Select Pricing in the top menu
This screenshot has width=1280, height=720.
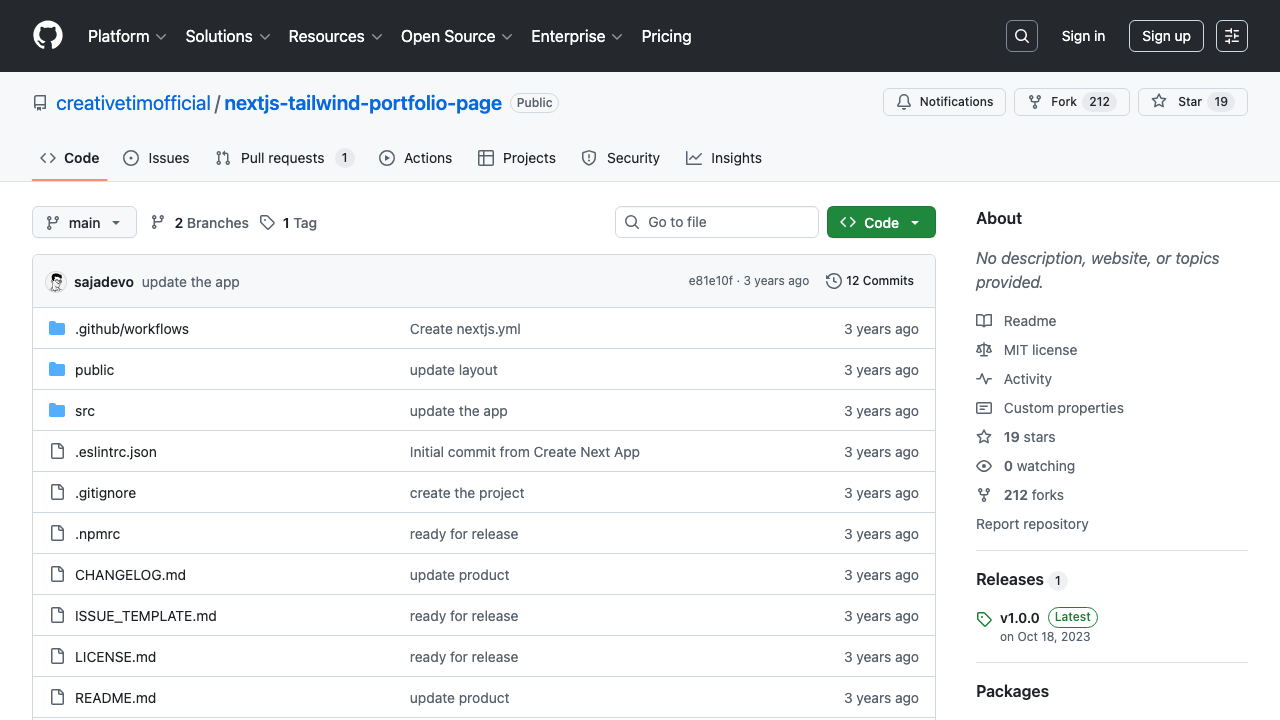coord(666,36)
